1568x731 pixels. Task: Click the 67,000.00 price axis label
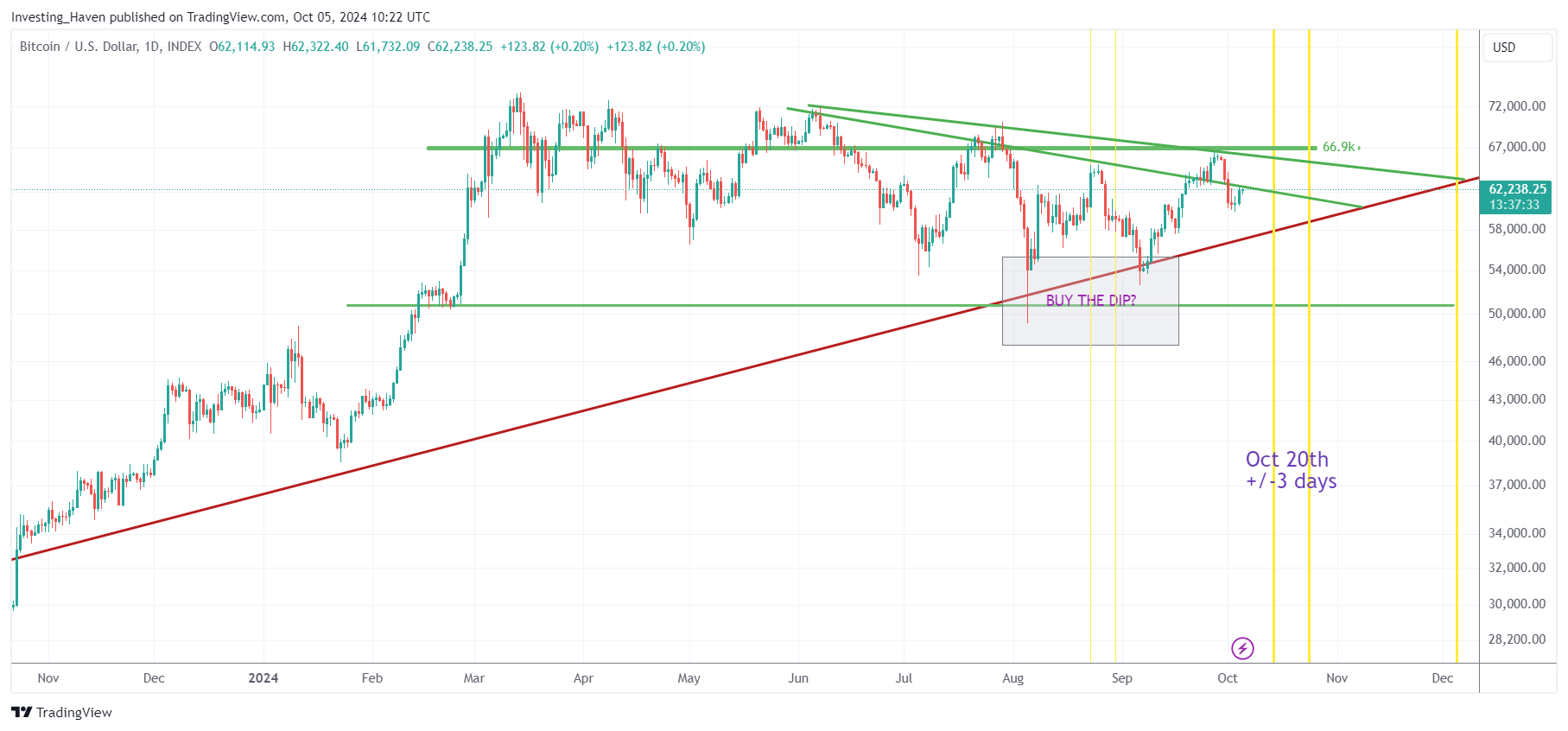tap(1517, 147)
